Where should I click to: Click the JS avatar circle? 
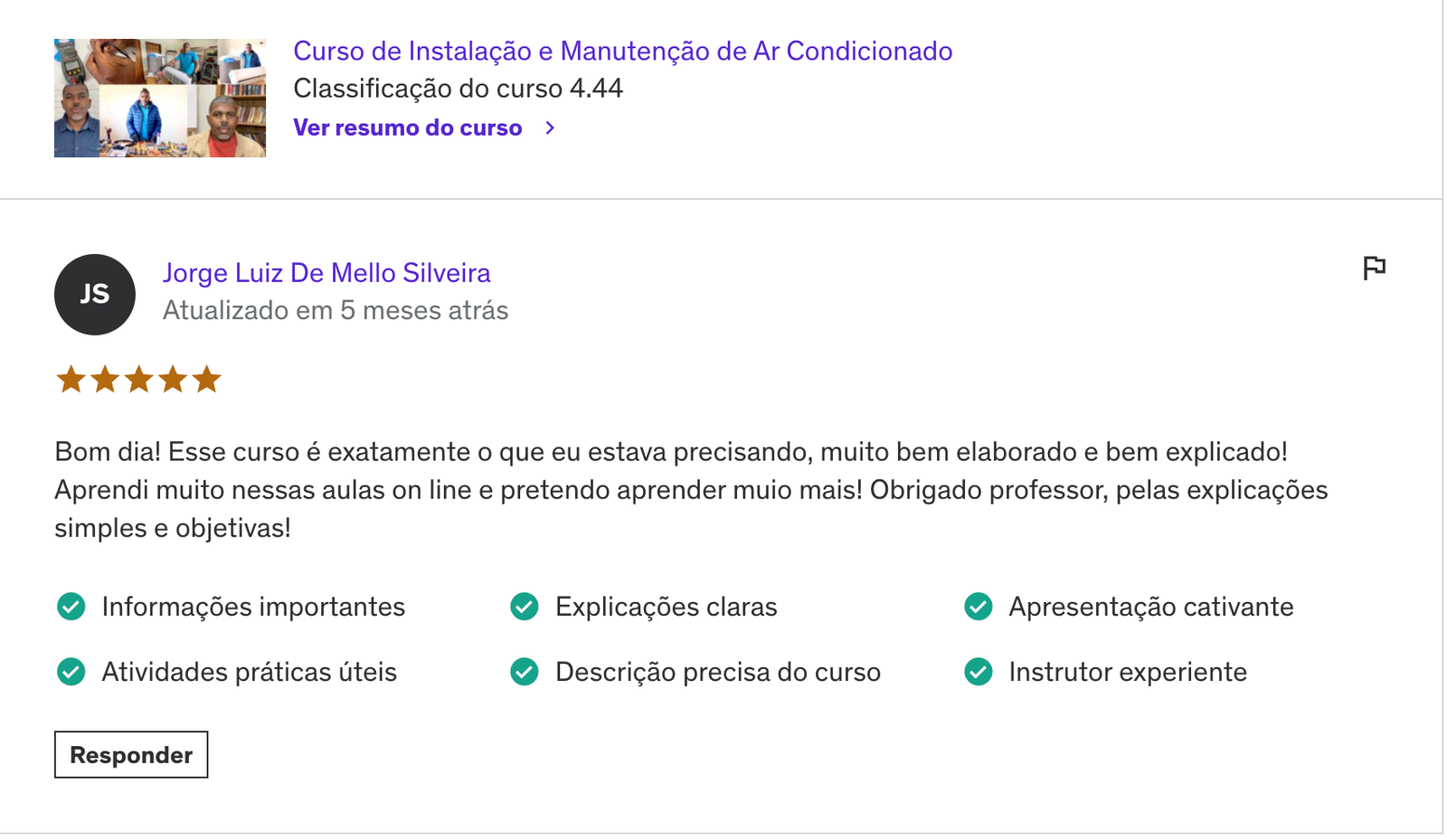[95, 295]
